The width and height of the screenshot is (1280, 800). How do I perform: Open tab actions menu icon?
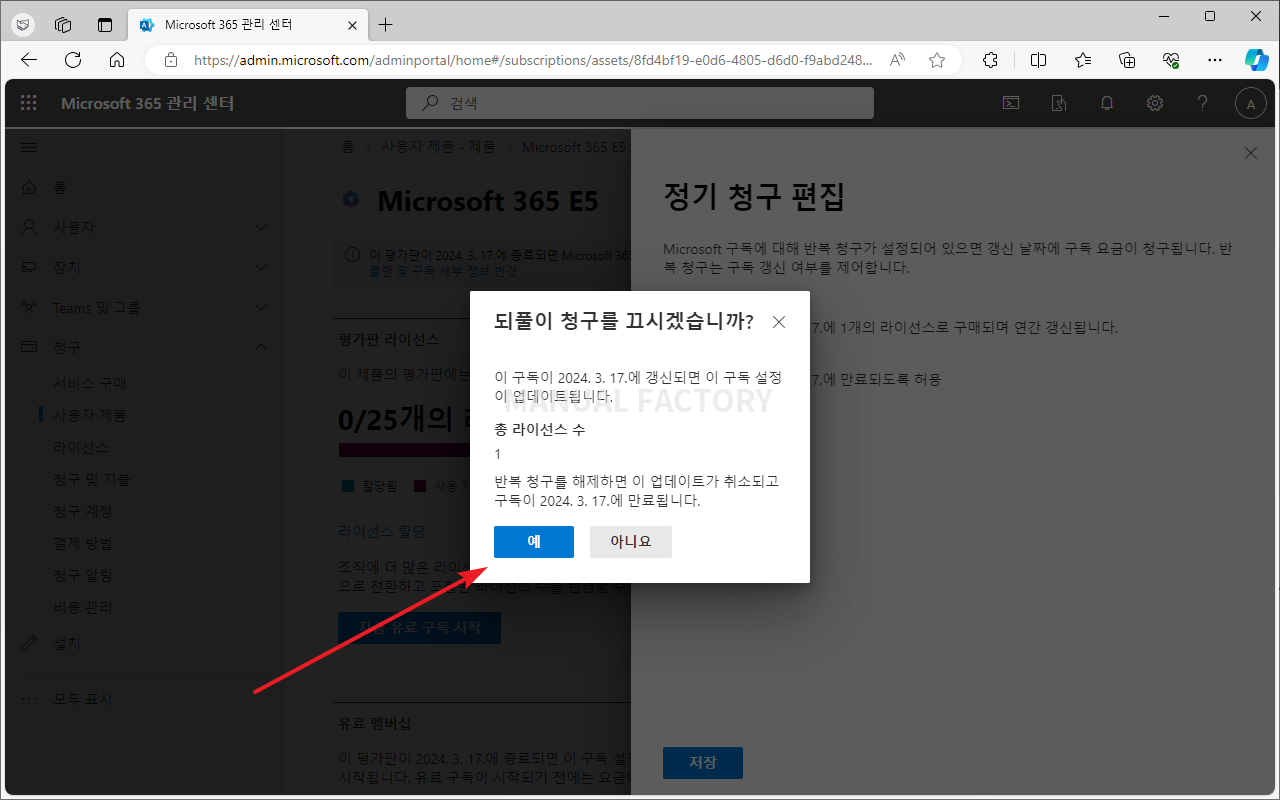tap(105, 24)
